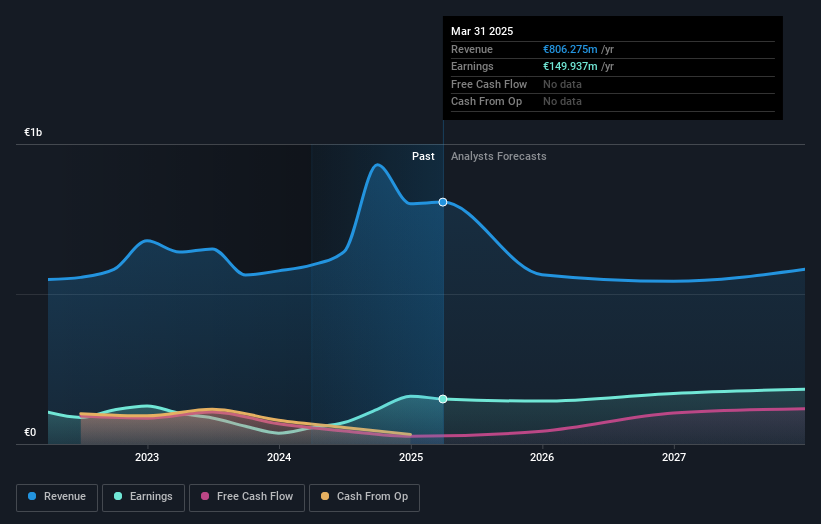Click the Revenue row label in tooltip

click(472, 49)
